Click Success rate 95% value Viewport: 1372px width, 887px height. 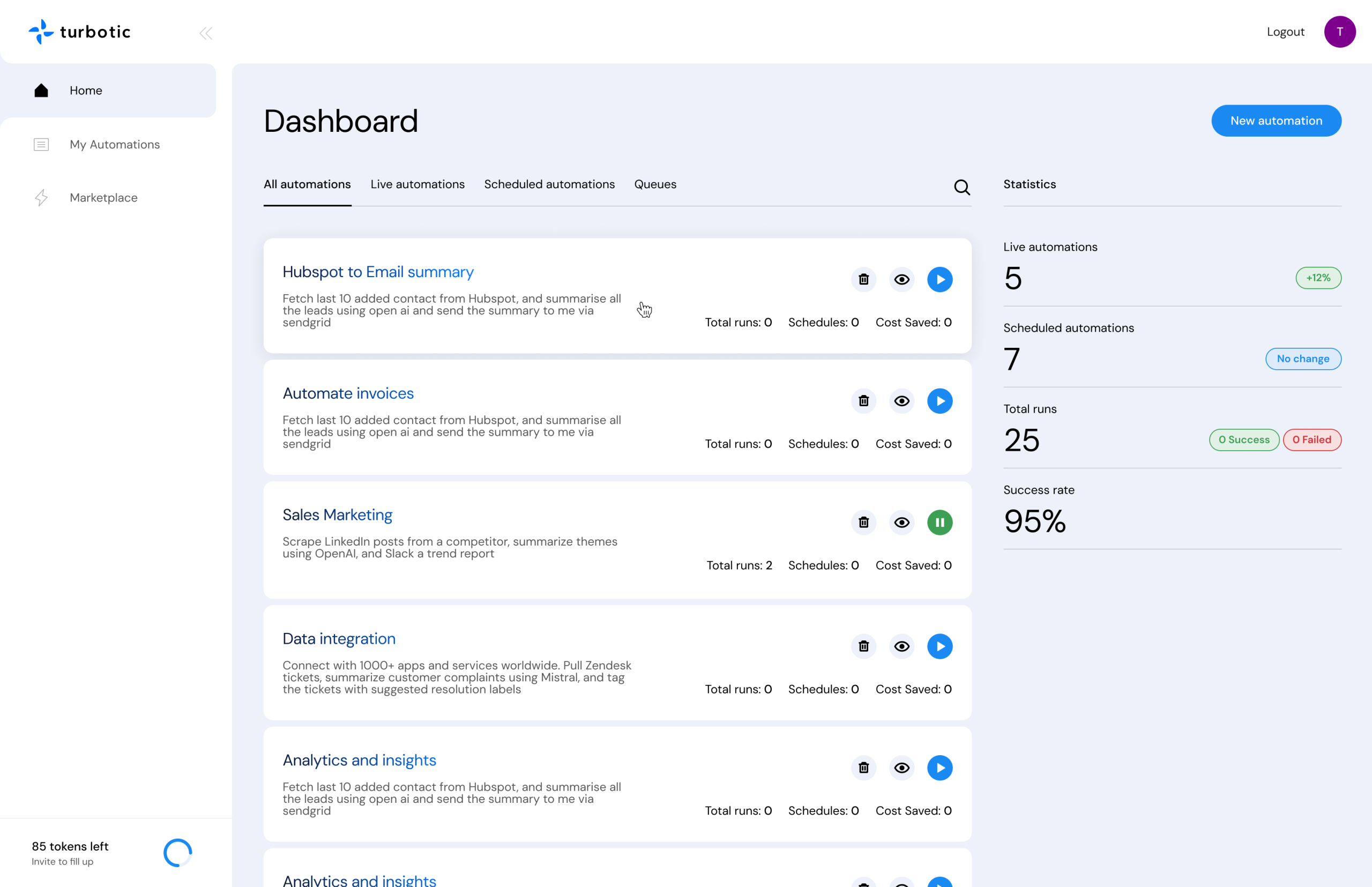coord(1034,521)
